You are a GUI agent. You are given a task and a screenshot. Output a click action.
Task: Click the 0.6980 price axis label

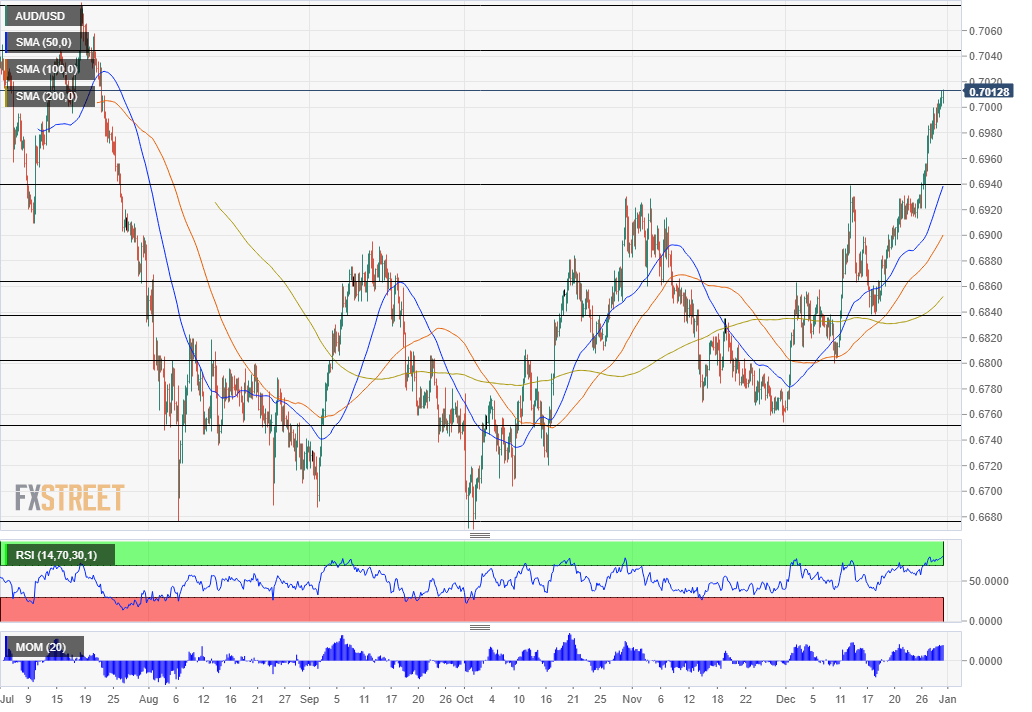985,133
